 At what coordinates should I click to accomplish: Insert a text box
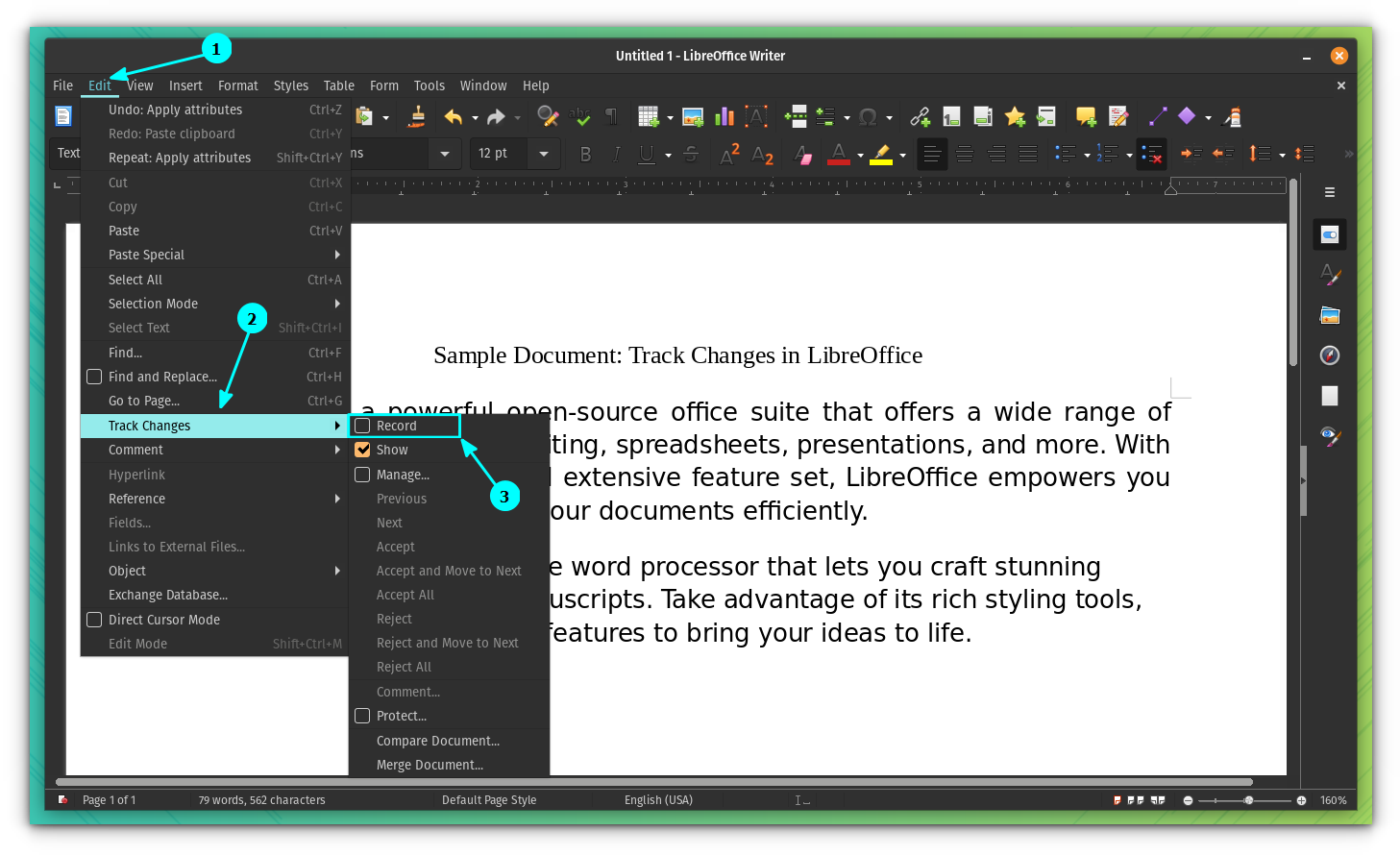[757, 115]
